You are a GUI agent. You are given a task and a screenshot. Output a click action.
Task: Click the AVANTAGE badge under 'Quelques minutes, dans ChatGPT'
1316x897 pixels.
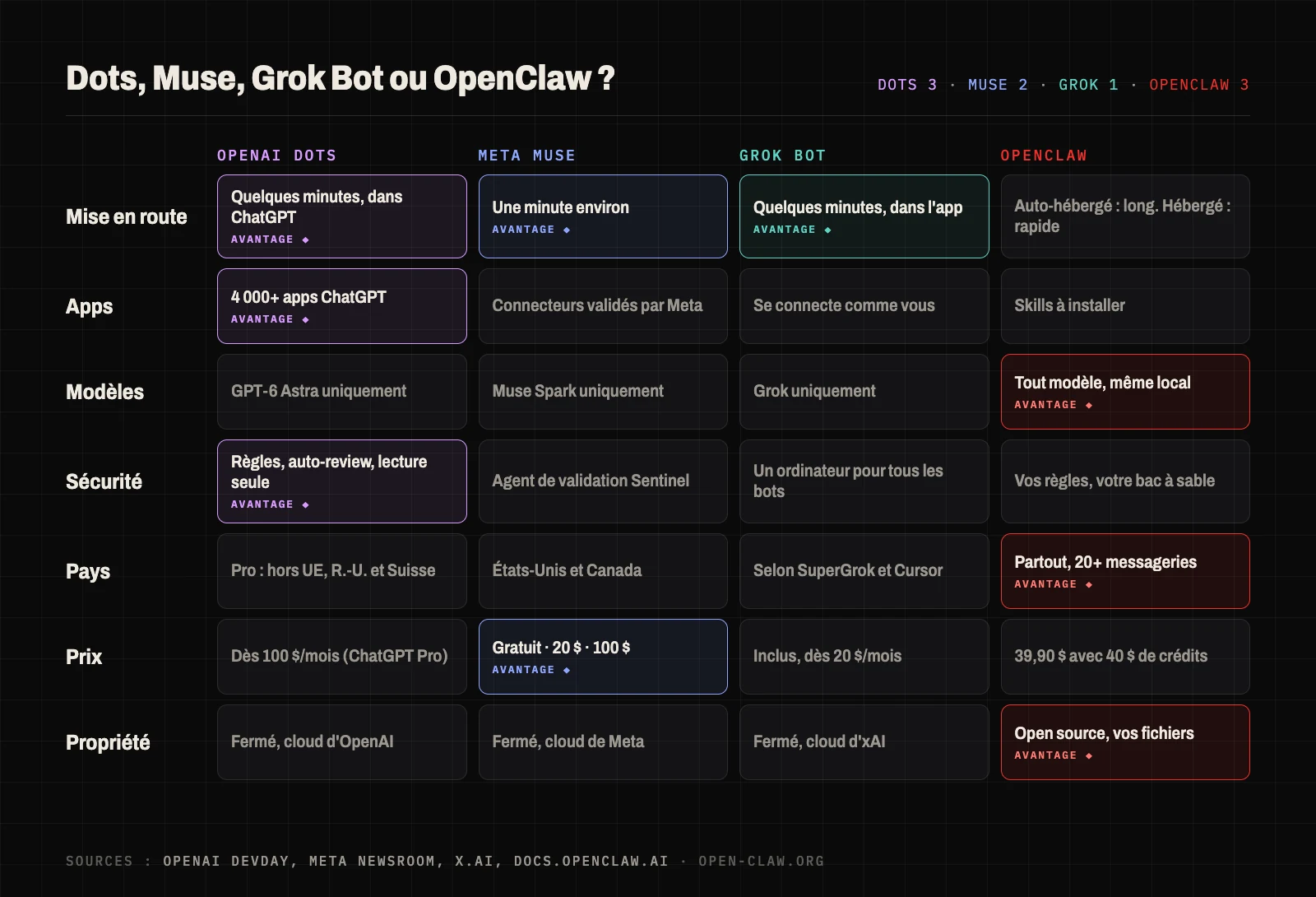click(271, 239)
